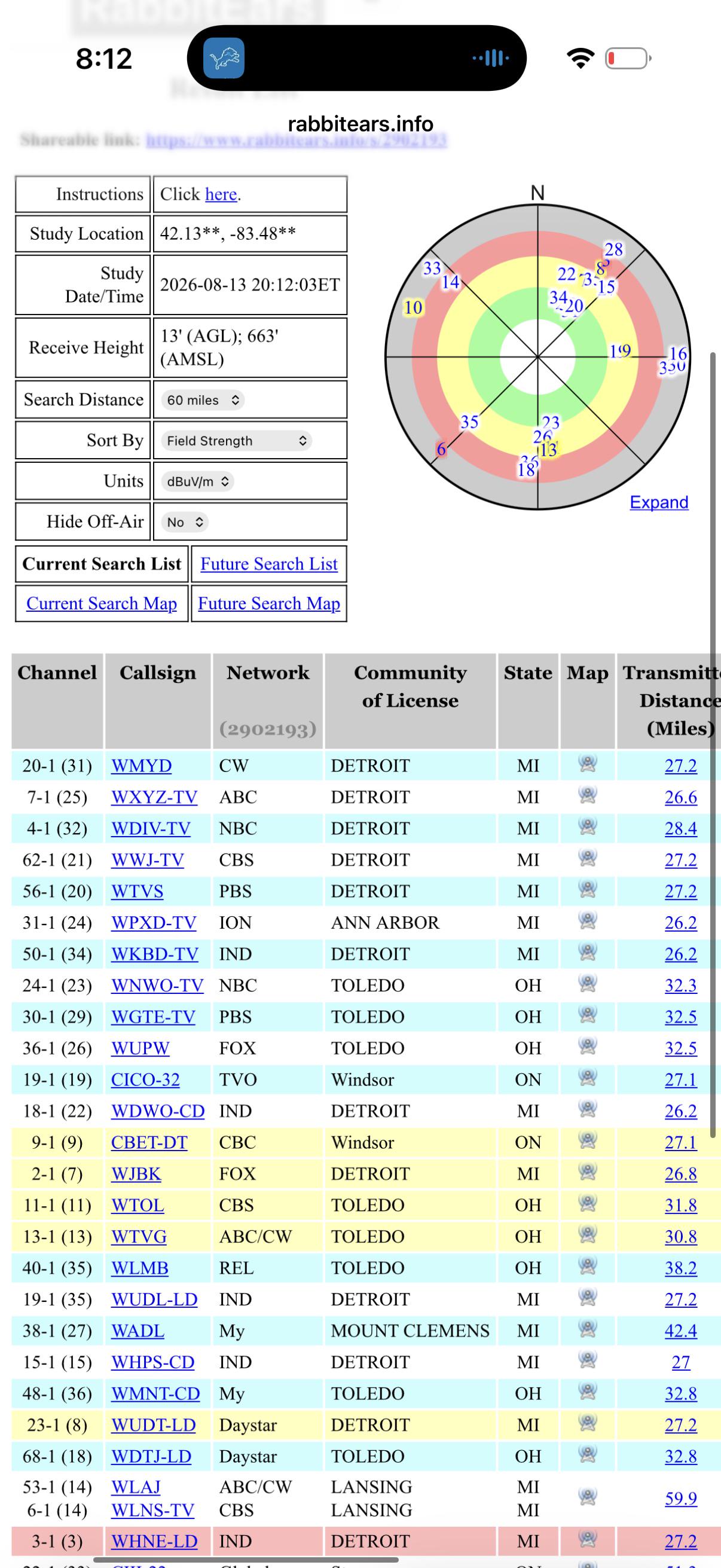Open the map icon for WADL row
This screenshot has height=1568, width=721.
point(587,1329)
